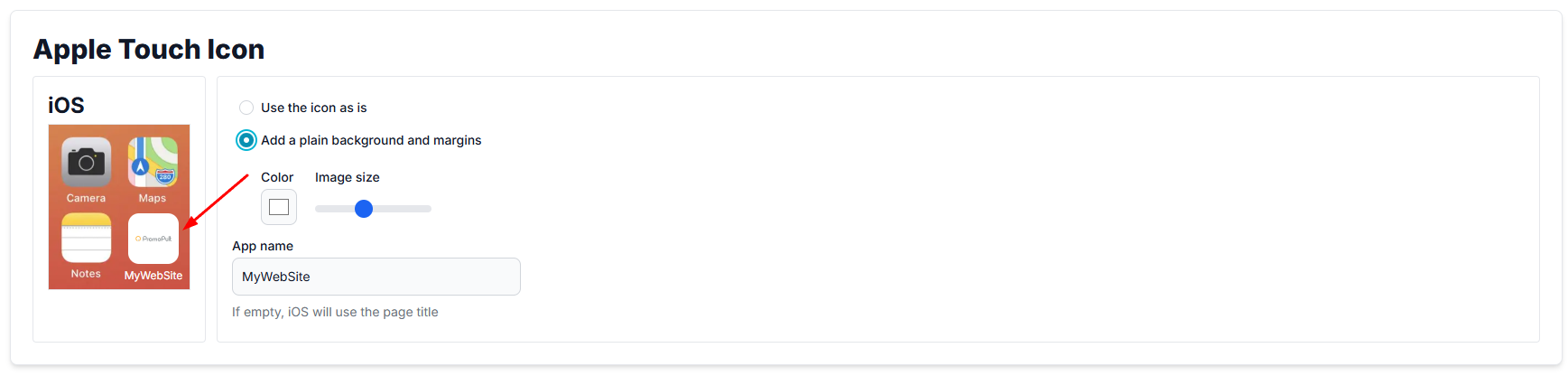Click inside the App name text field
The height and width of the screenshot is (376, 1568).
[x=376, y=277]
